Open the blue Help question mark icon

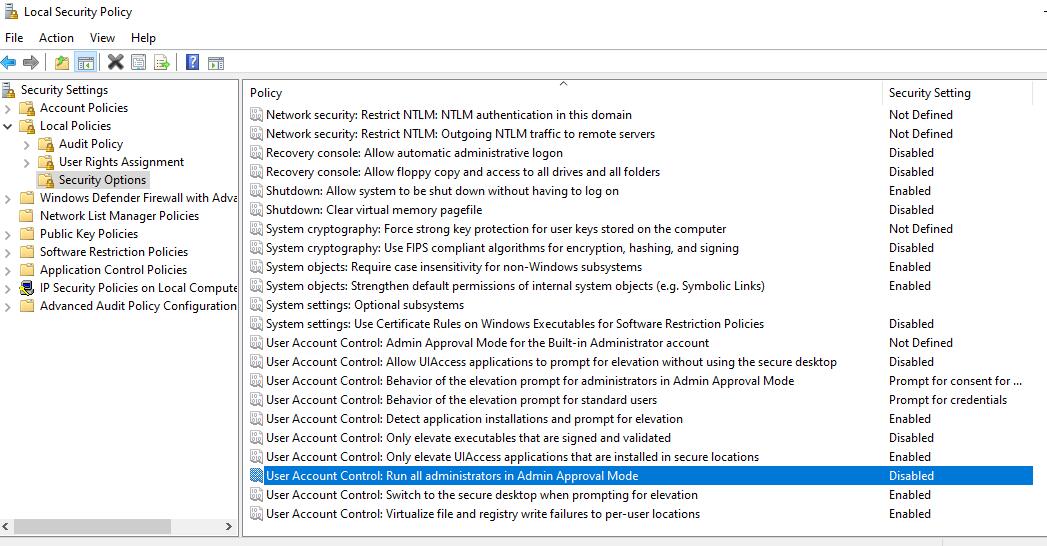pos(192,62)
